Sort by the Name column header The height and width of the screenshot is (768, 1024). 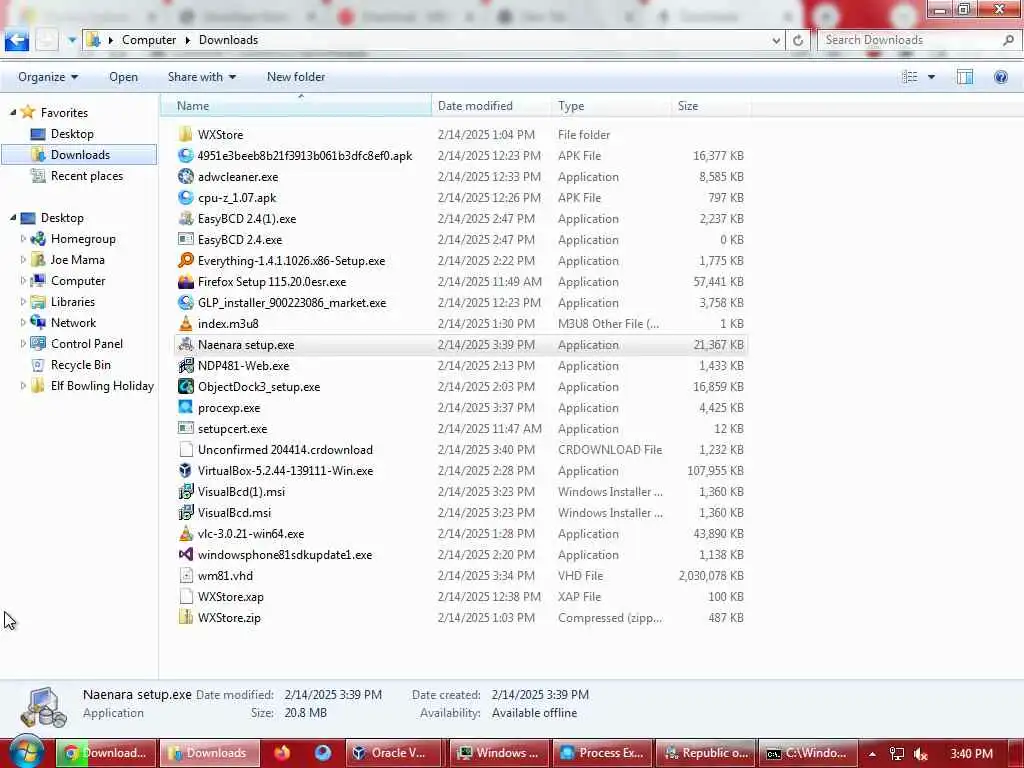point(296,106)
